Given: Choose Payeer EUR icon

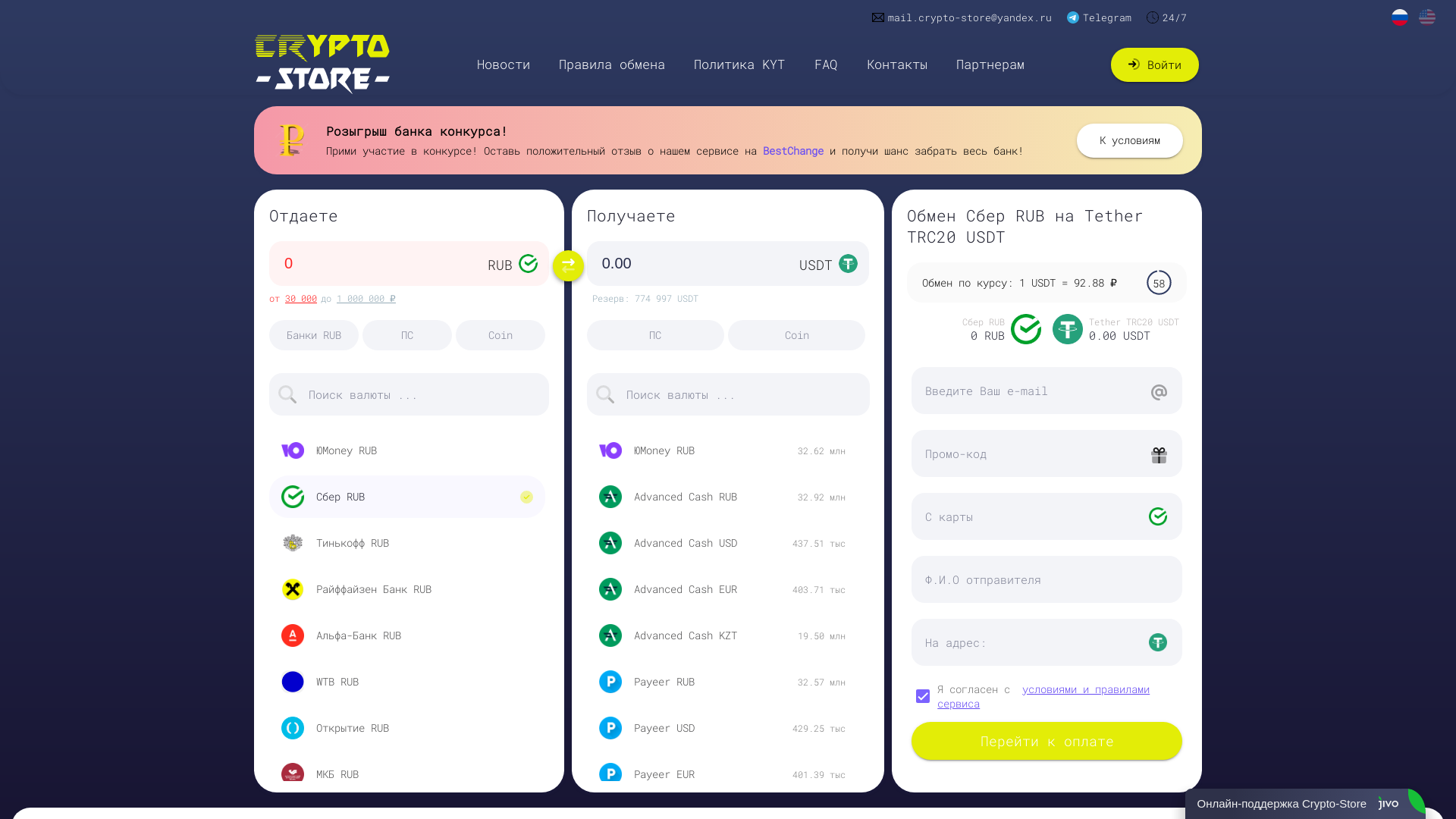Looking at the screenshot, I should pos(610,773).
